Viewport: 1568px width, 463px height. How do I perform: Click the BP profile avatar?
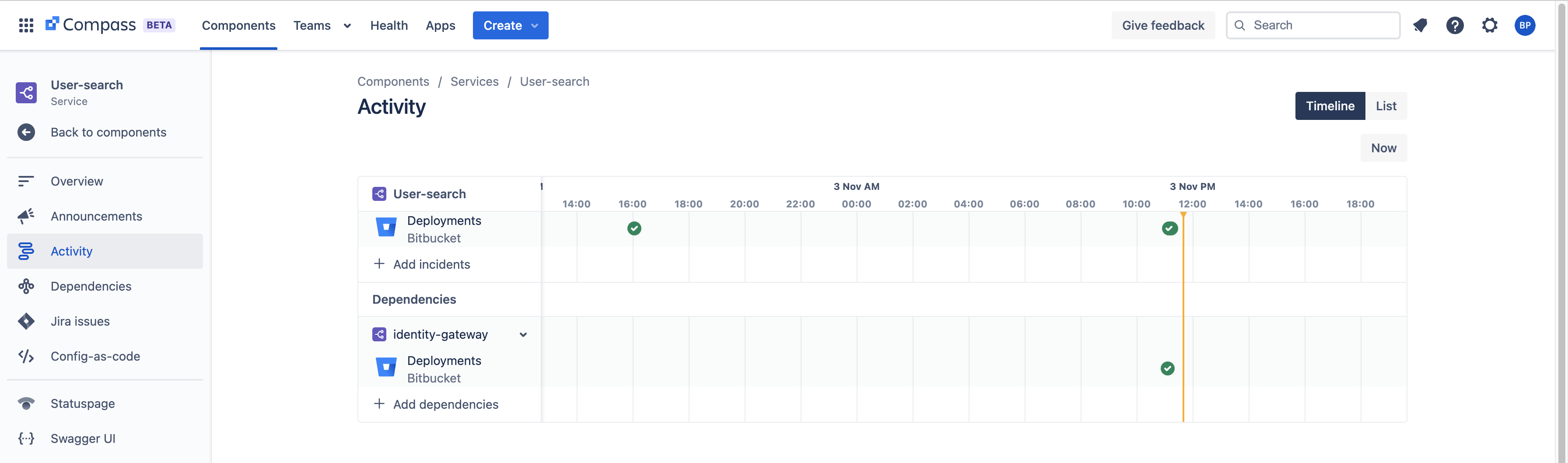1524,25
